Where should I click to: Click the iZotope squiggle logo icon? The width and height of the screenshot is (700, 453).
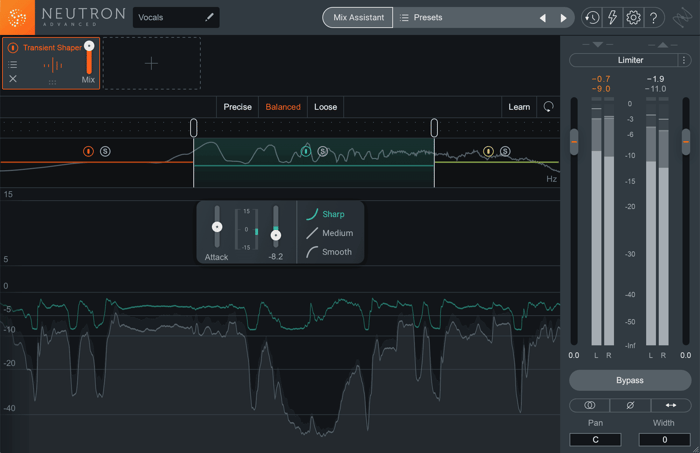pos(682,18)
